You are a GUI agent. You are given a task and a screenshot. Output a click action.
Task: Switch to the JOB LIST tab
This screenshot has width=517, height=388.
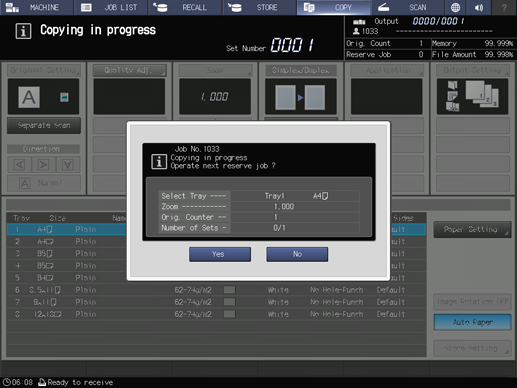pos(111,7)
